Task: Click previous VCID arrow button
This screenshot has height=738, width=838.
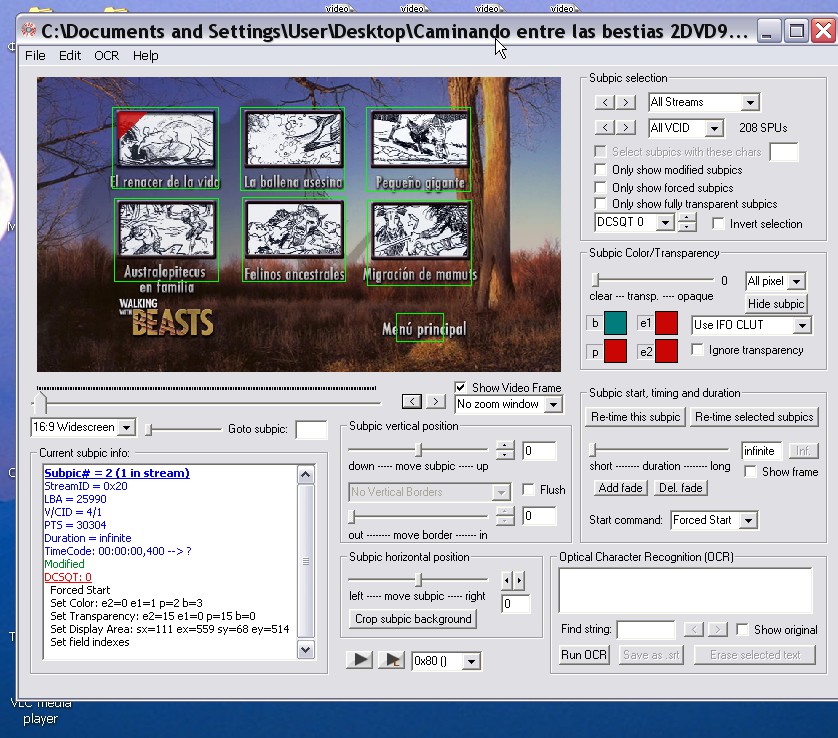Action: click(604, 128)
